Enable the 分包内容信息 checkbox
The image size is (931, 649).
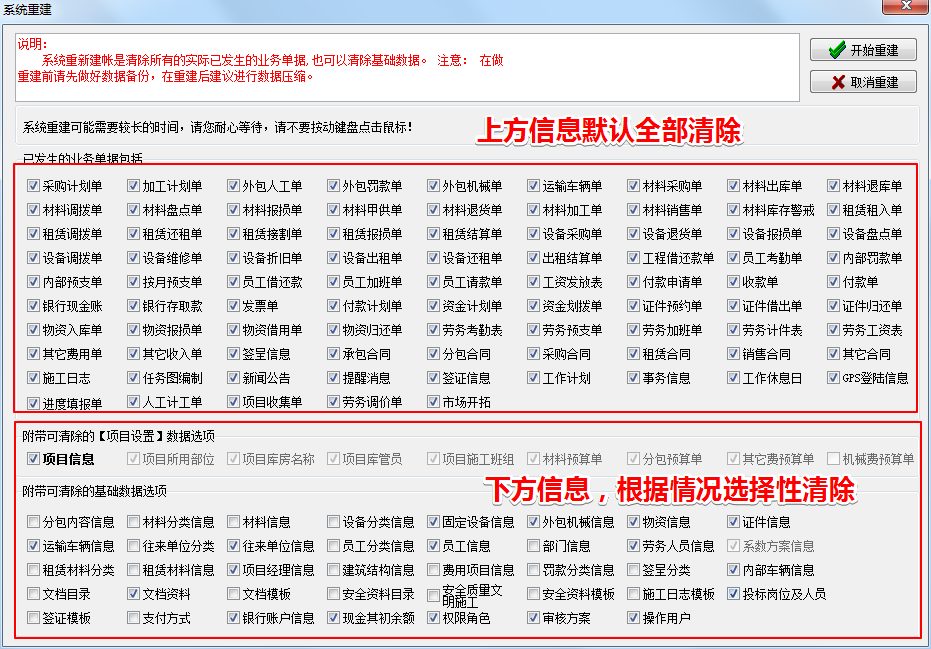(x=34, y=522)
